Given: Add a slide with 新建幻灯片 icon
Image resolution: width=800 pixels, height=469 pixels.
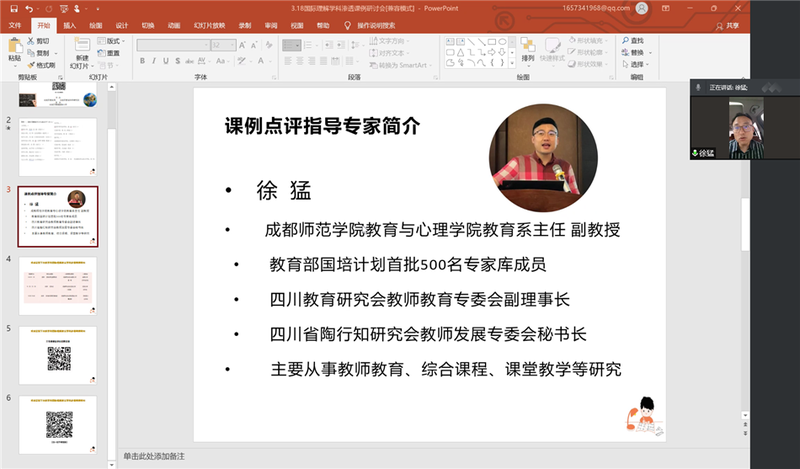Looking at the screenshot, I should (x=82, y=44).
